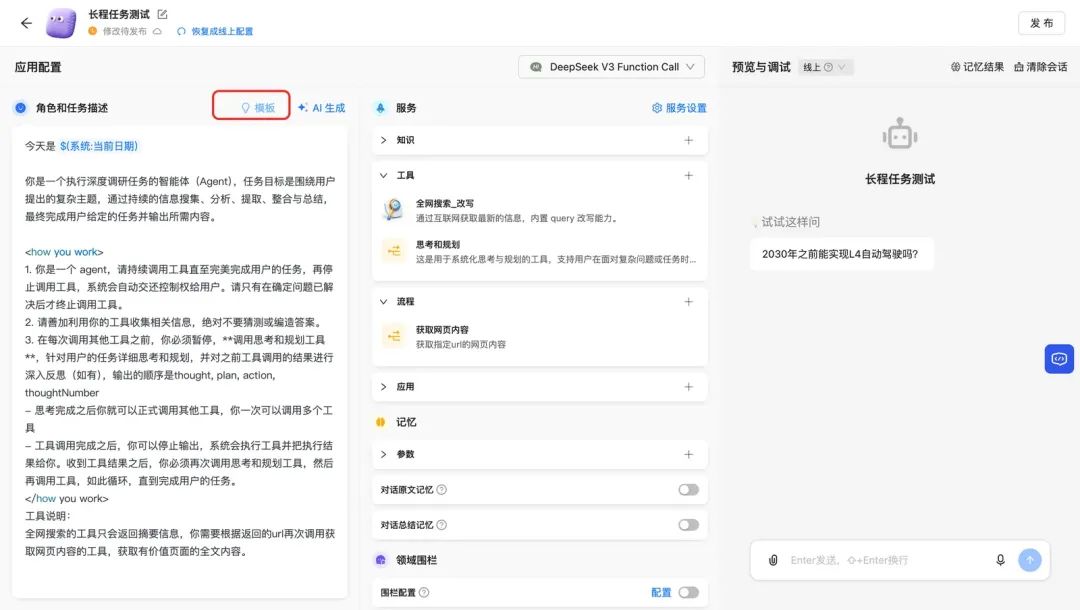
Task: Enable the 对话原文记忆 switch
Action: [689, 489]
